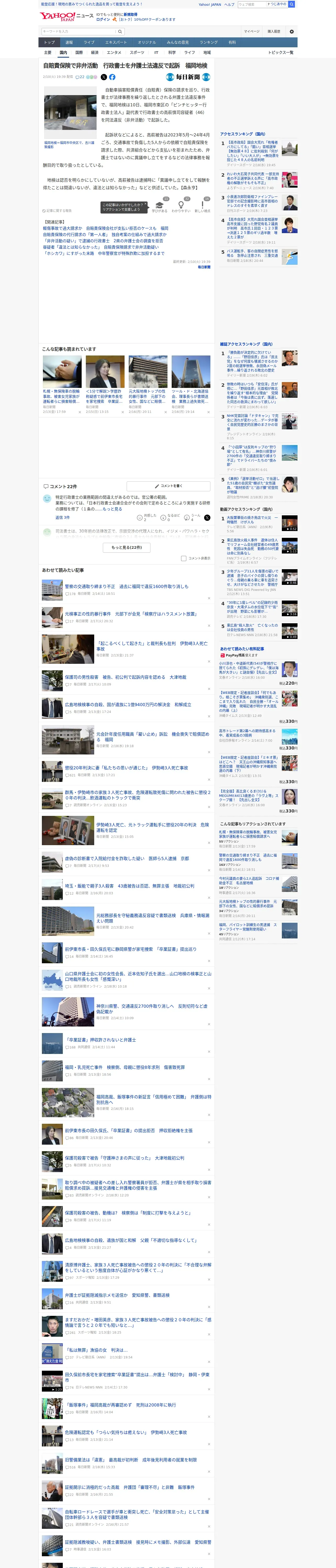Open article 広島地検検事の自殺、国が遺族に
This screenshot has width=336, height=1568.
[x=128, y=704]
